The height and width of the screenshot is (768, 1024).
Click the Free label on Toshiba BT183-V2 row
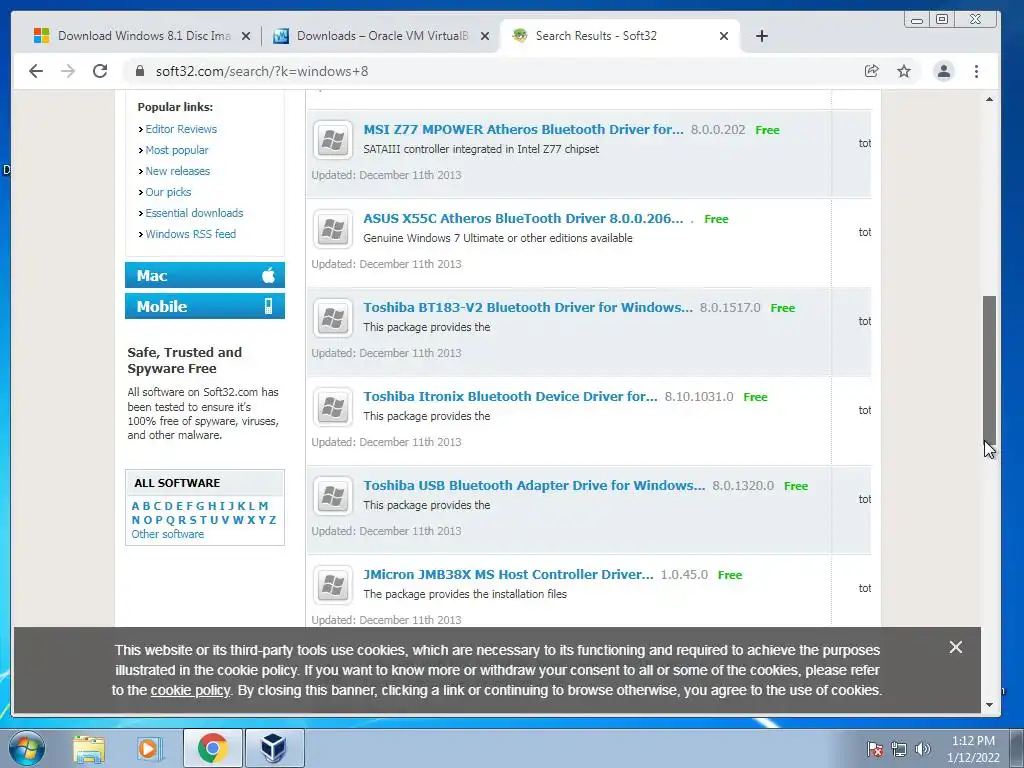point(782,308)
